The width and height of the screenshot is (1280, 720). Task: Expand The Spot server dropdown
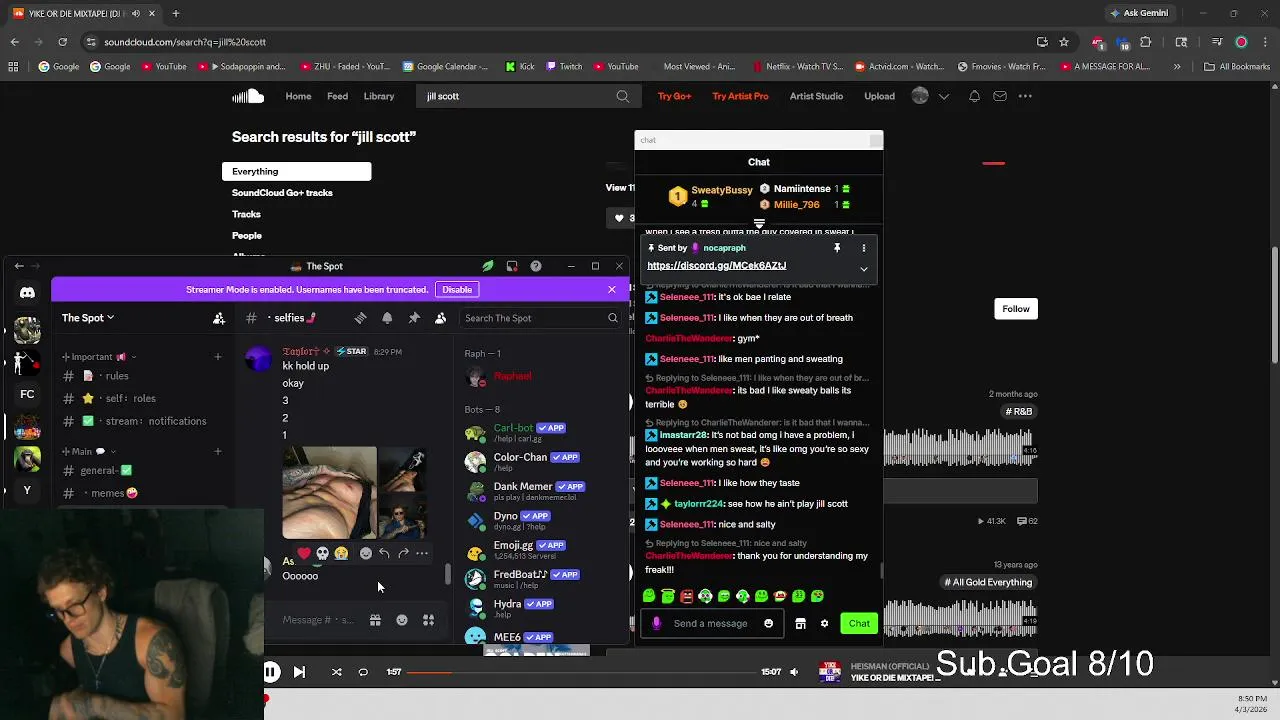click(88, 318)
